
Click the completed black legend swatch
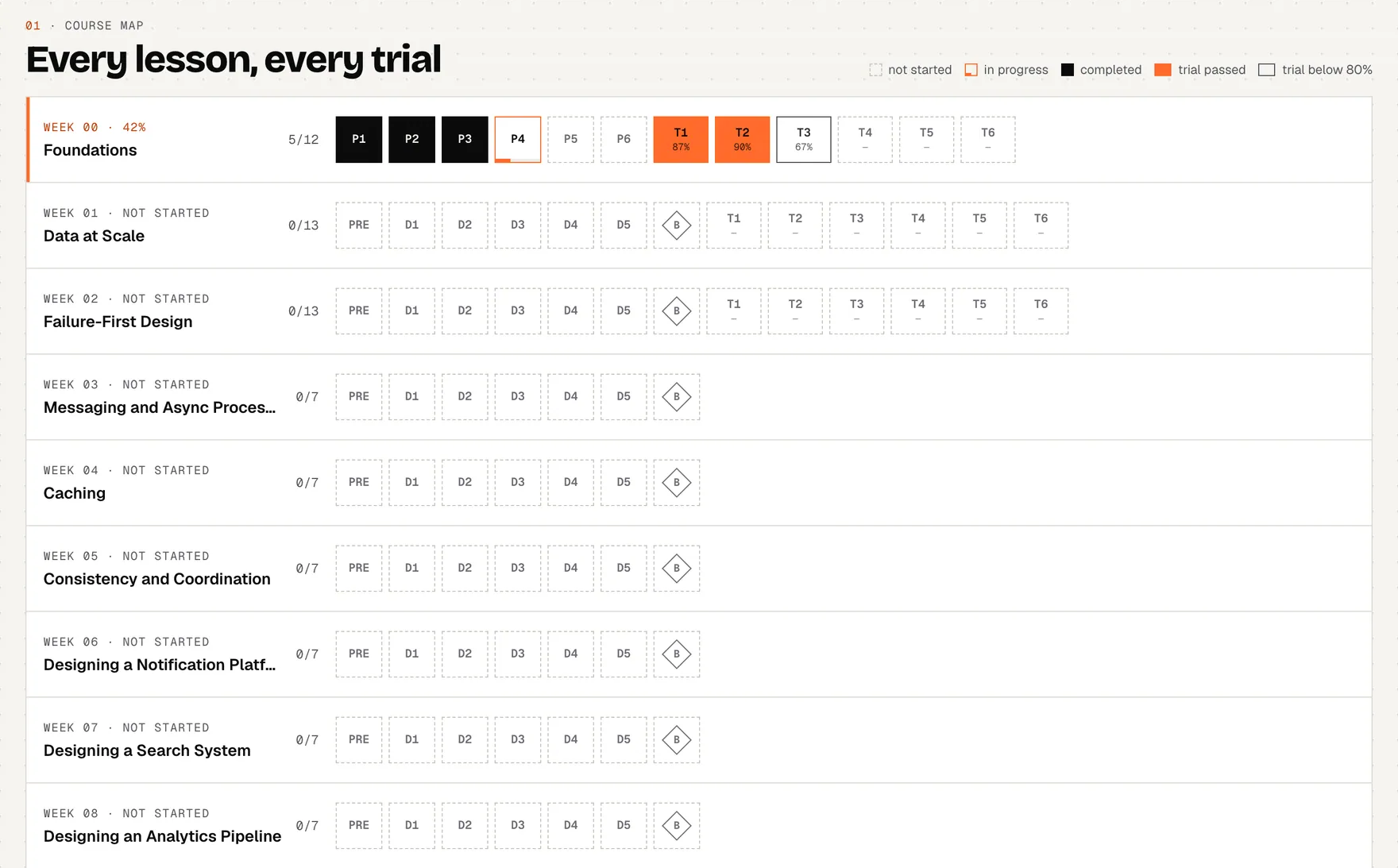[1068, 70]
